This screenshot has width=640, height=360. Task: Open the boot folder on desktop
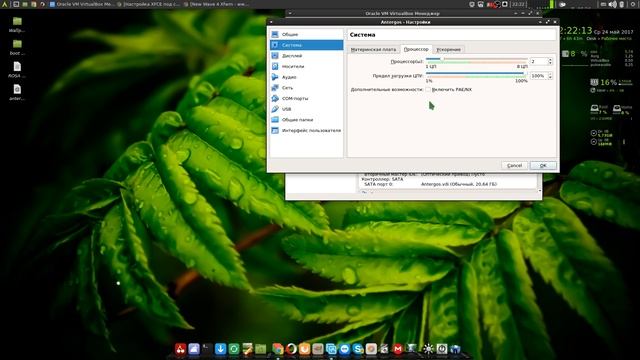pos(17,47)
